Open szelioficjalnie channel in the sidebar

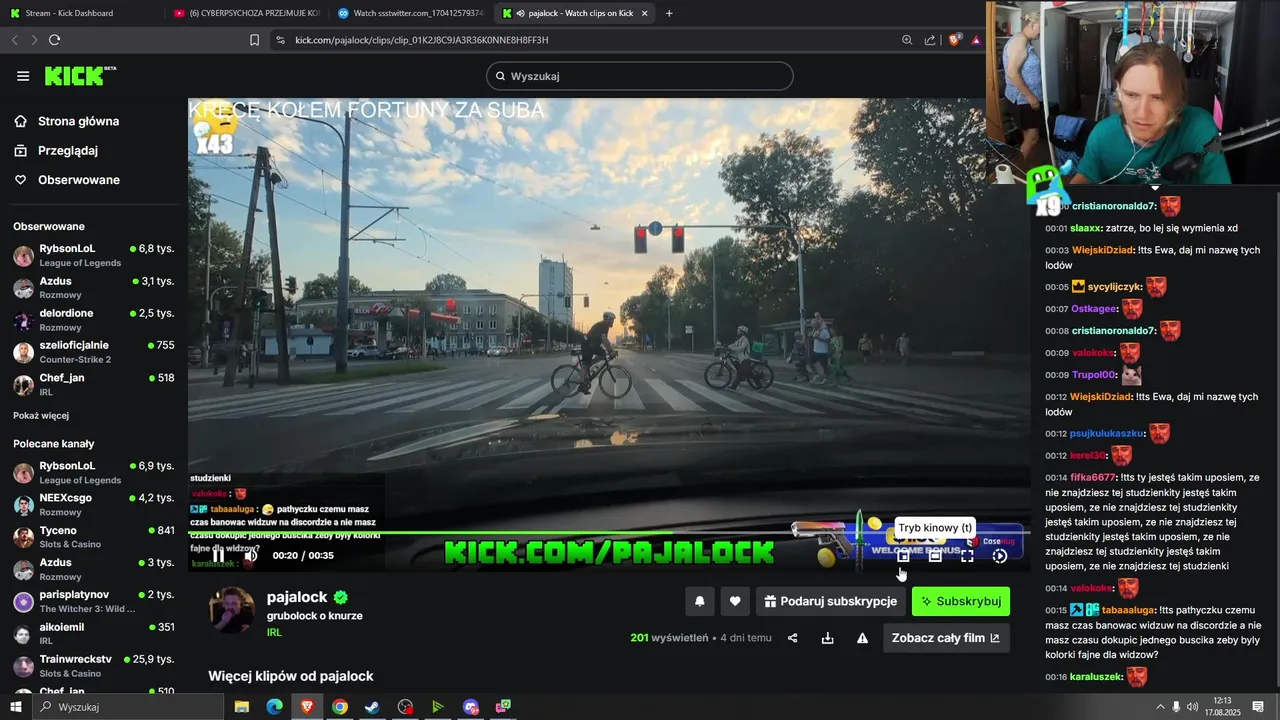95,352
